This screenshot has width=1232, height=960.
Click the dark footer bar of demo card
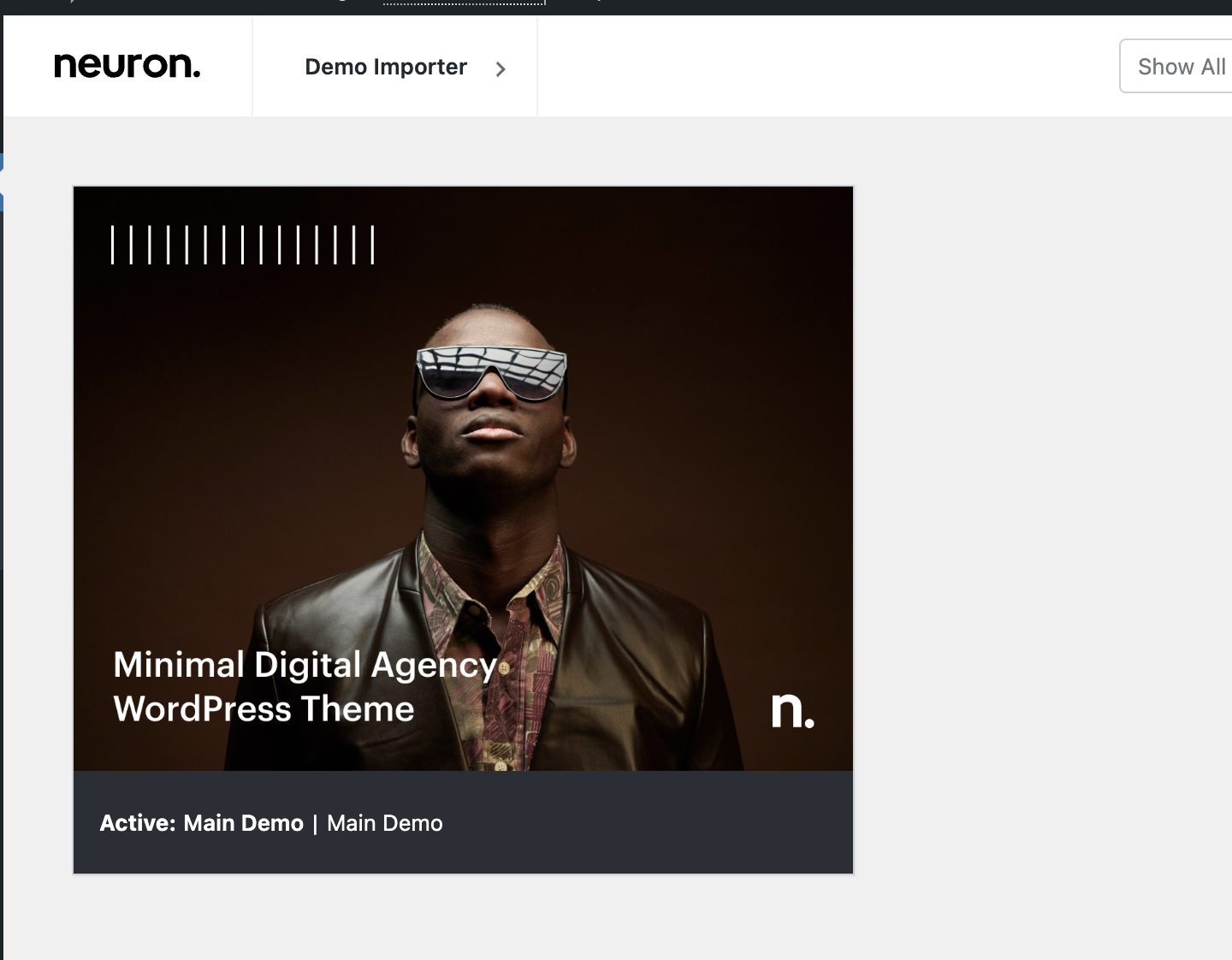[642, 823]
